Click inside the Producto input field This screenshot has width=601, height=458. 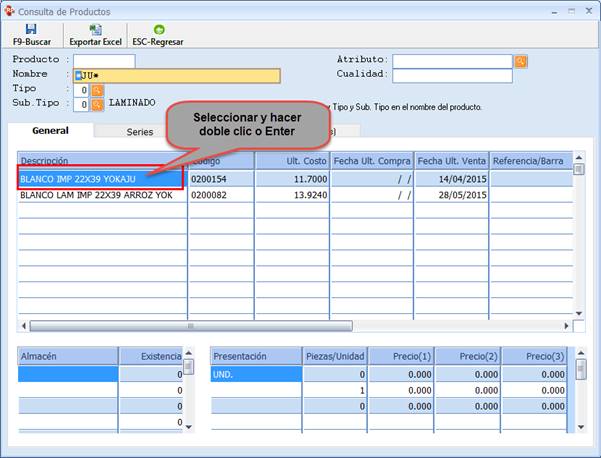[103, 61]
